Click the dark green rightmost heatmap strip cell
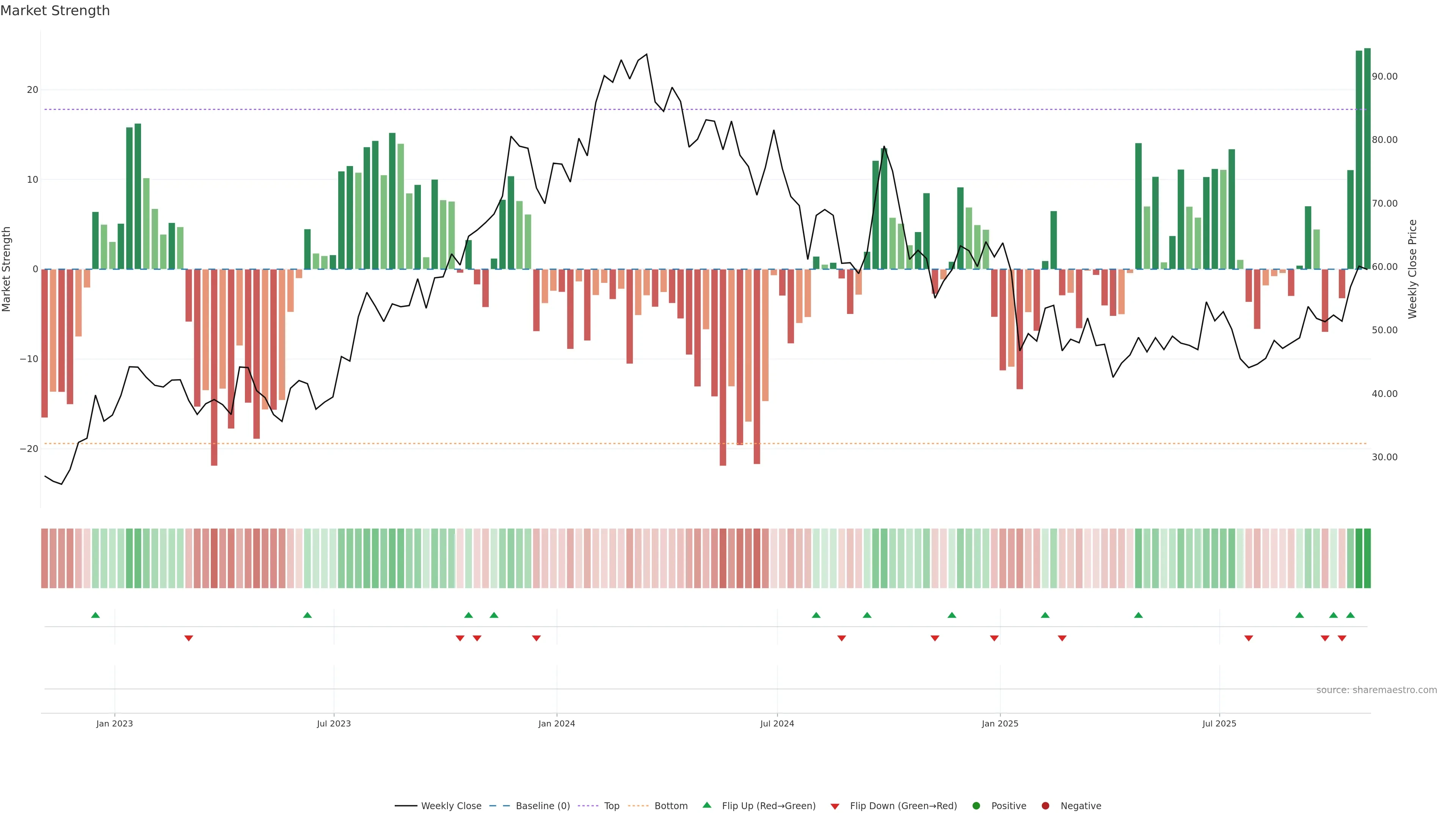 [1367, 558]
